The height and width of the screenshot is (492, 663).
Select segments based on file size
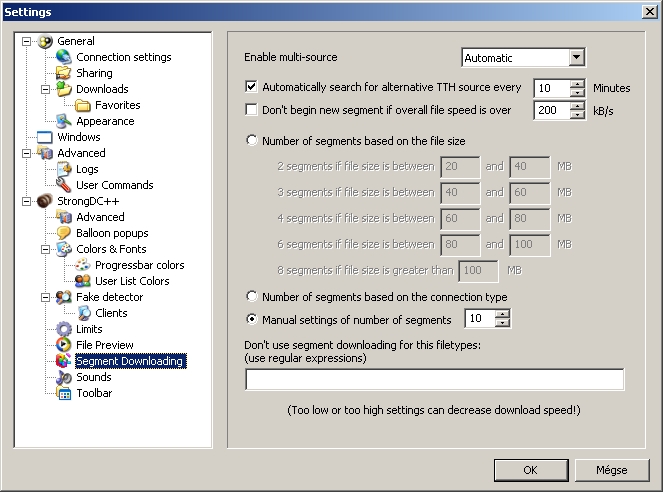pyautogui.click(x=252, y=142)
